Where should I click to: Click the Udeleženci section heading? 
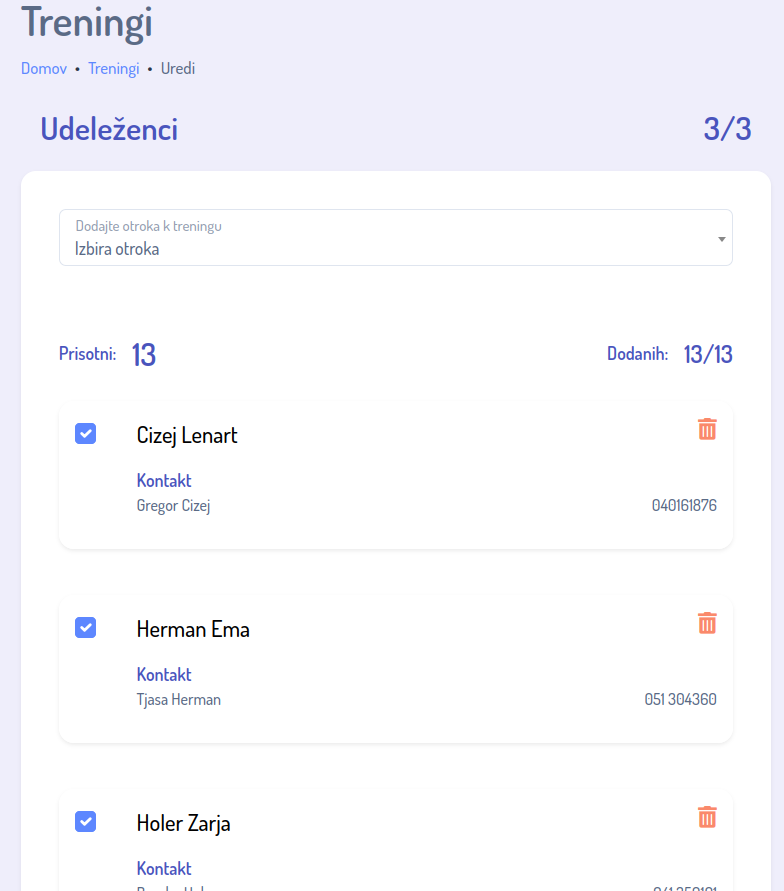pyautogui.click(x=109, y=129)
